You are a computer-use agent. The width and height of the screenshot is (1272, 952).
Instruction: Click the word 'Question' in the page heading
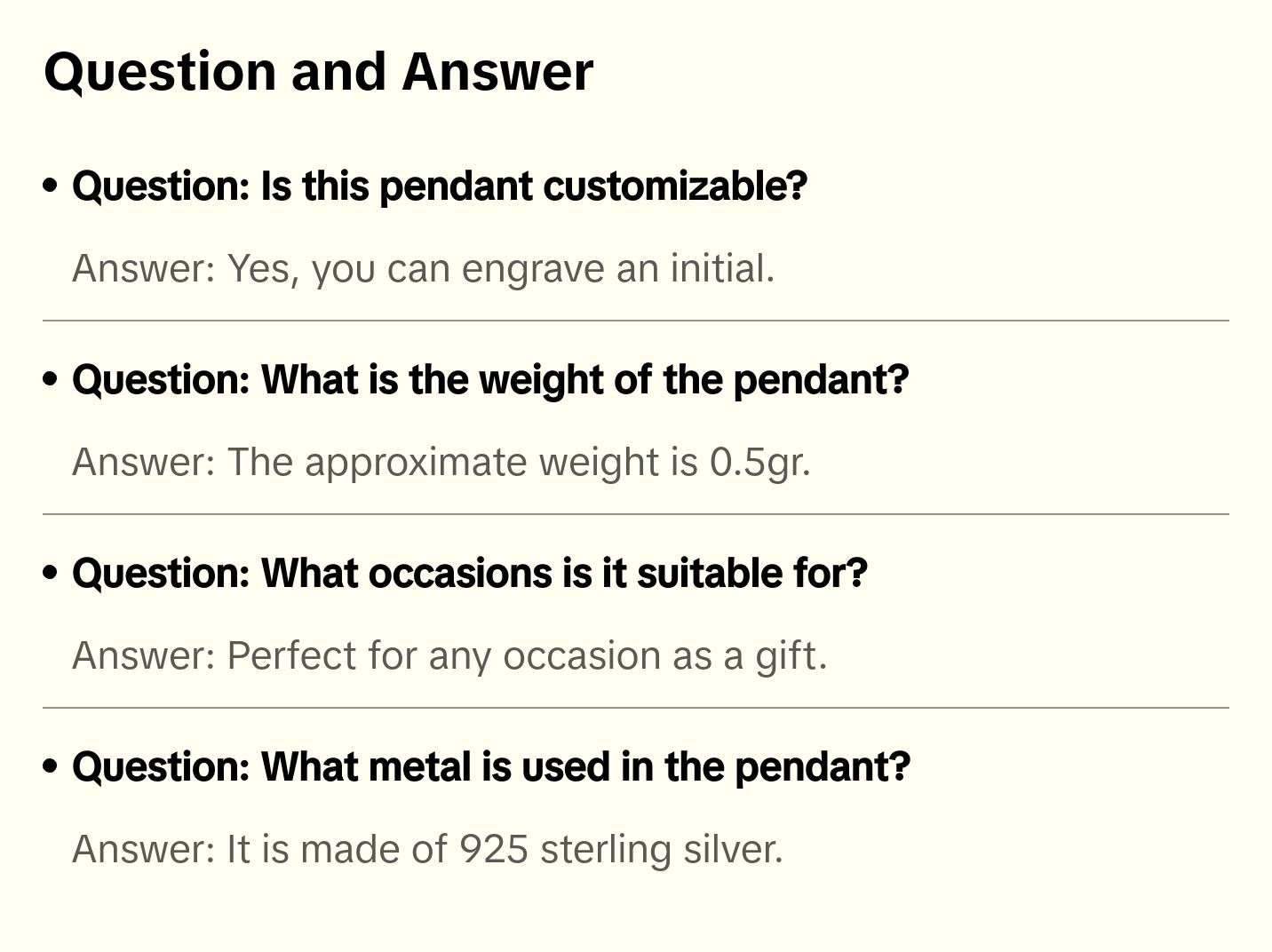pyautogui.click(x=161, y=72)
